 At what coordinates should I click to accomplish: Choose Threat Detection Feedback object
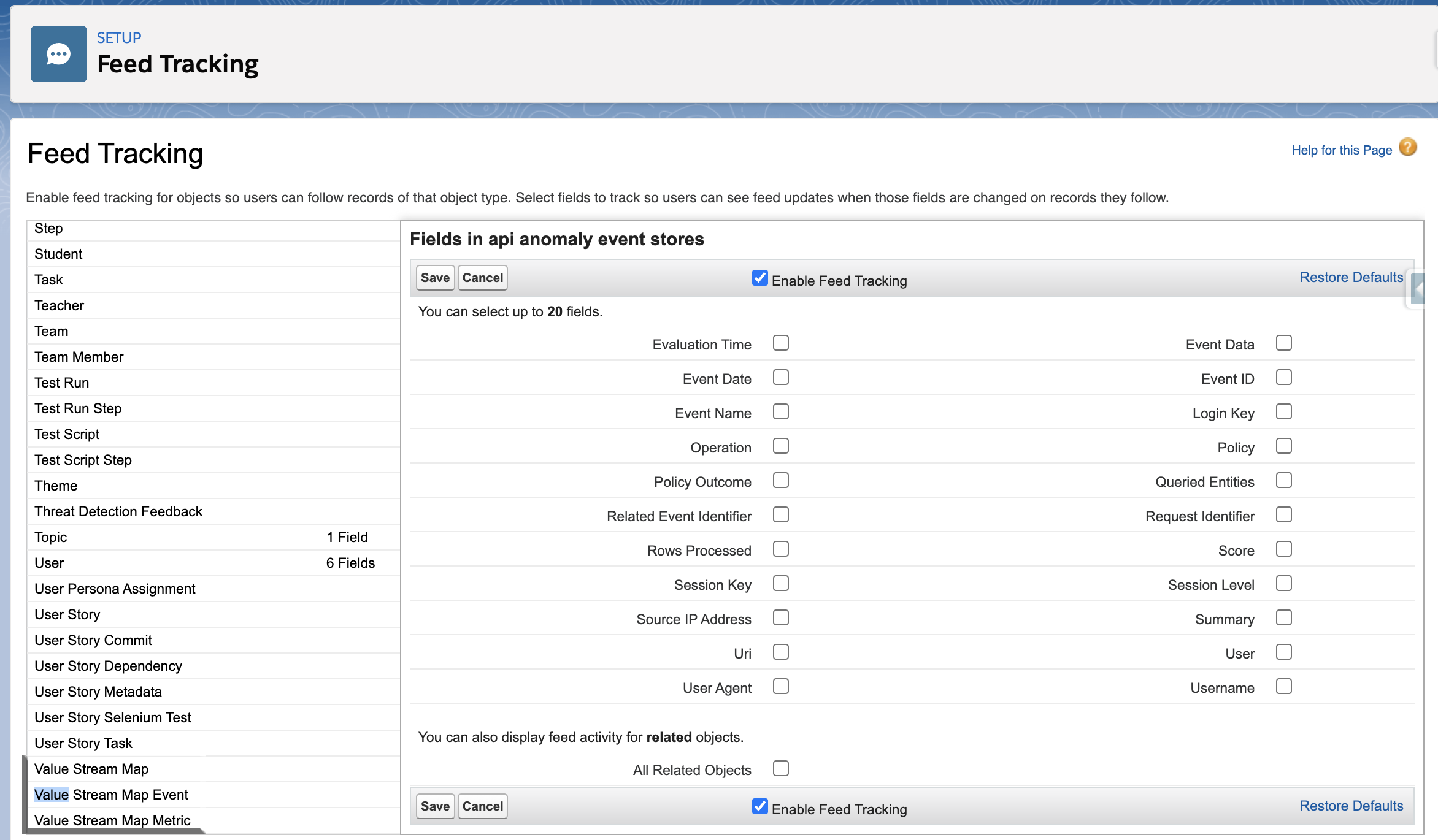118,511
